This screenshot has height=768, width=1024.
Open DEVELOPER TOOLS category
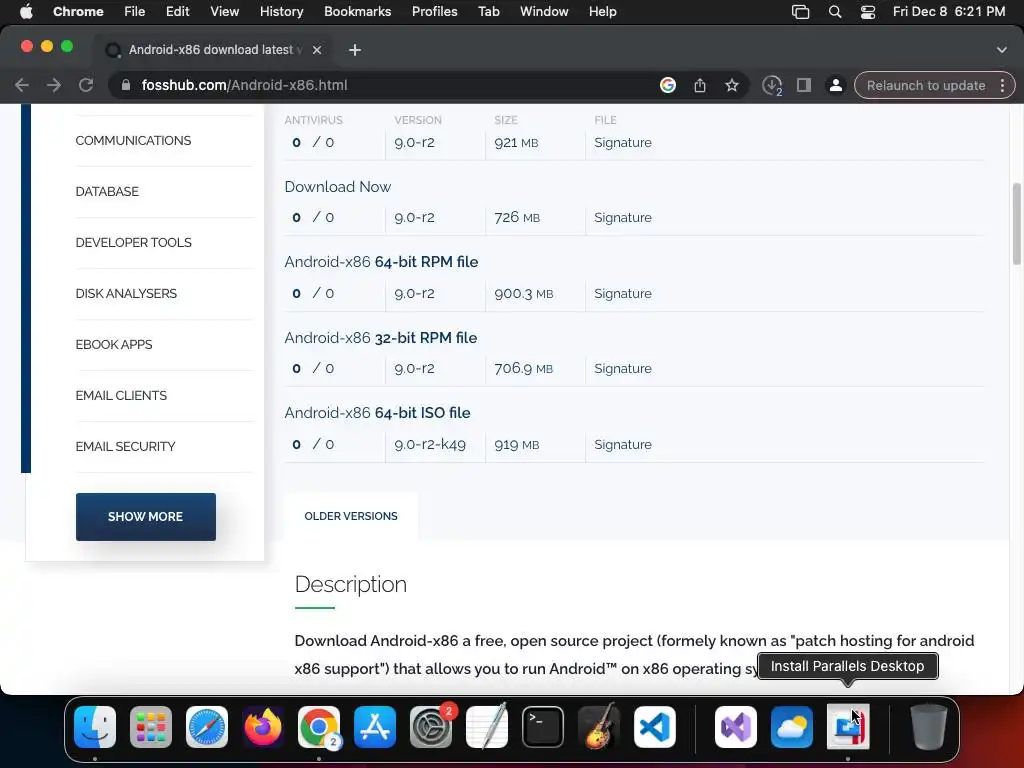tap(133, 242)
